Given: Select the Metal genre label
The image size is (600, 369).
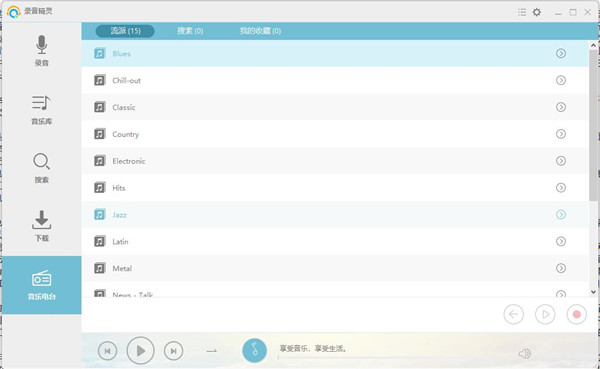Looking at the screenshot, I should tap(122, 268).
